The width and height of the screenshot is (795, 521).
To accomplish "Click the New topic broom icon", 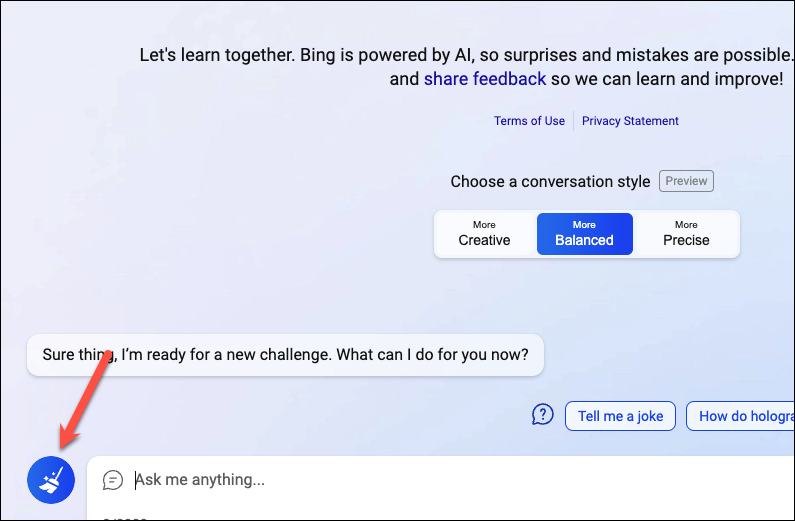I will 51,479.
